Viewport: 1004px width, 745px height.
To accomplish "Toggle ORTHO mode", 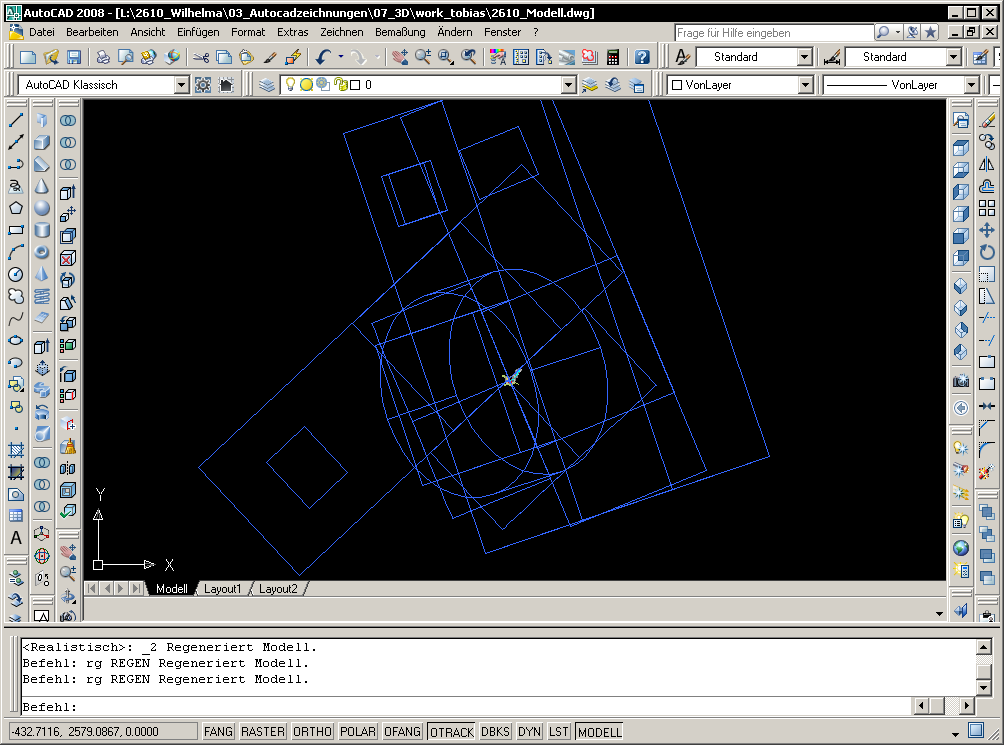I will pyautogui.click(x=312, y=732).
